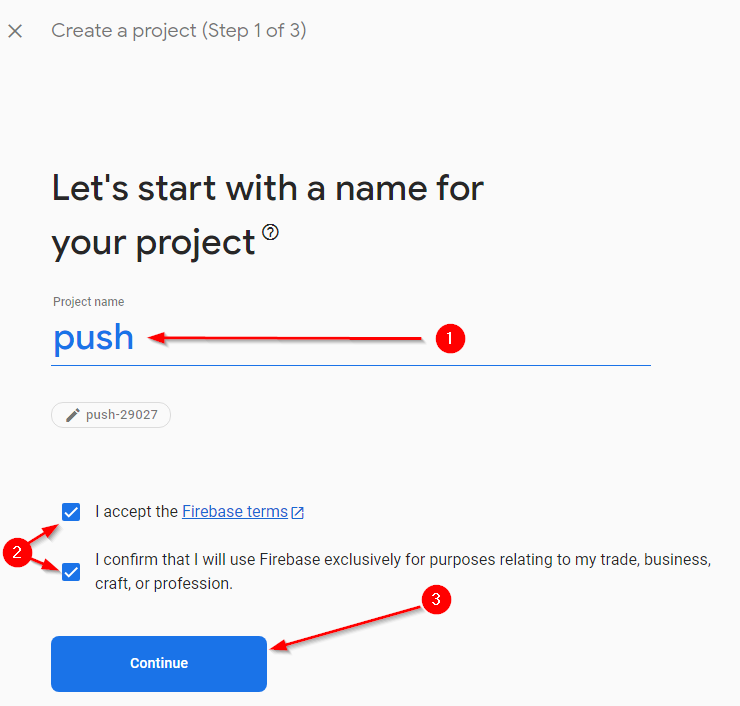The height and width of the screenshot is (706, 740).
Task: Click the red annotation marker numbered 3
Action: (x=433, y=600)
